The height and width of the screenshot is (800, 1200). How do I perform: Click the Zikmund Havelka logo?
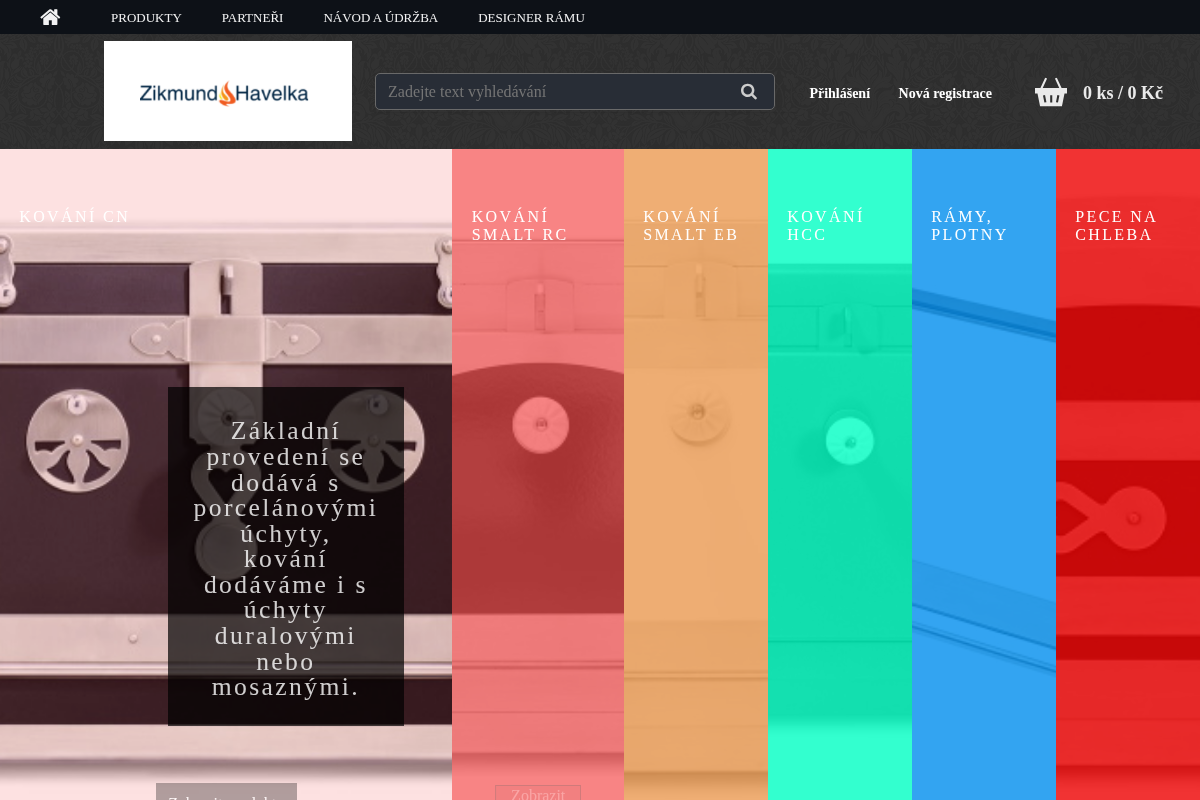[x=228, y=91]
